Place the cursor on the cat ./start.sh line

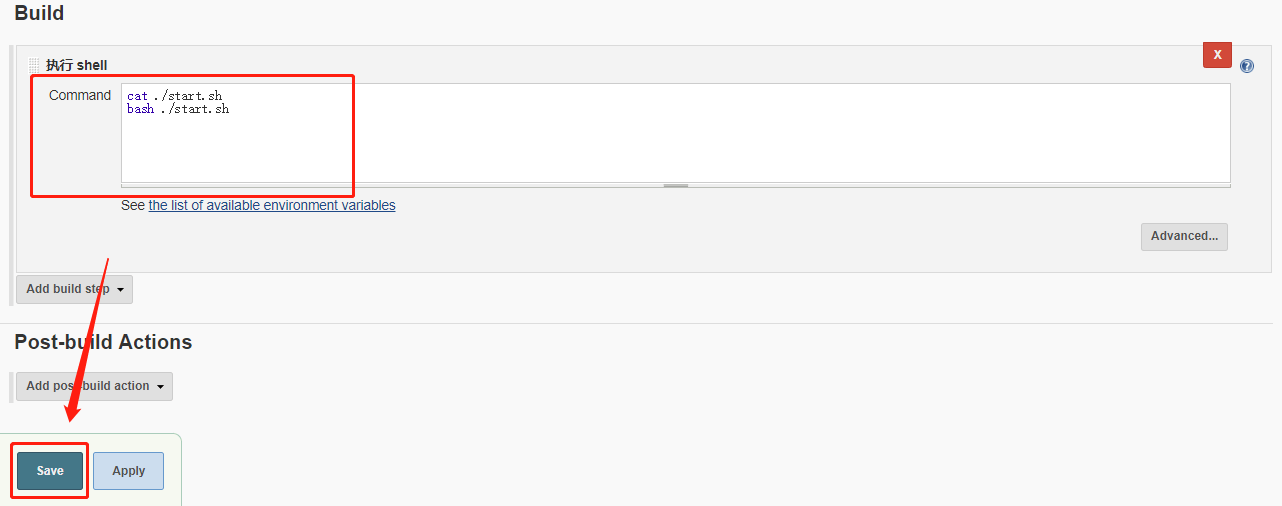[x=175, y=96]
